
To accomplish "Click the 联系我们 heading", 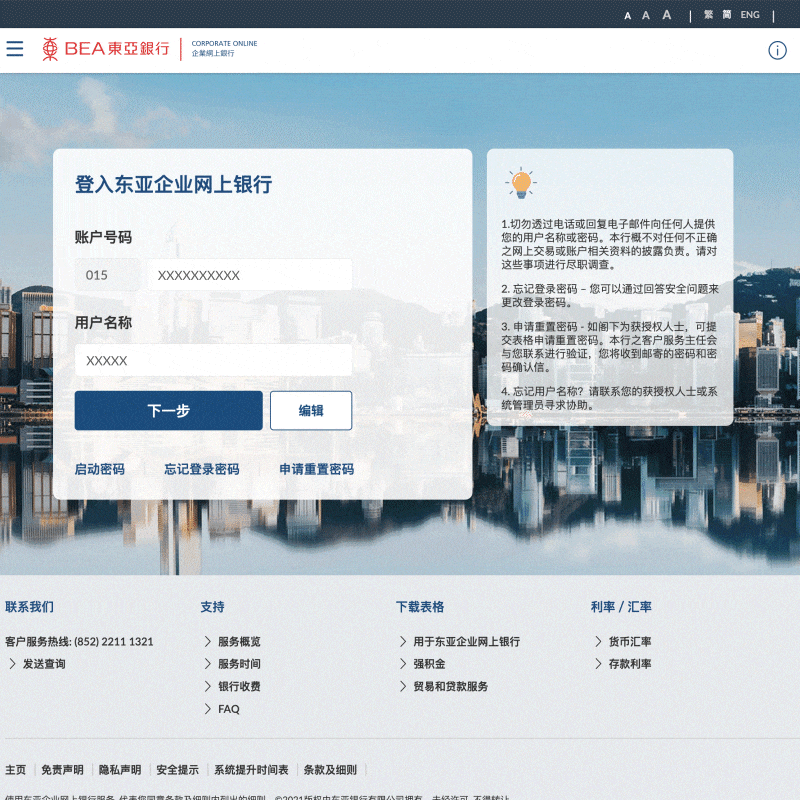I will (x=29, y=607).
